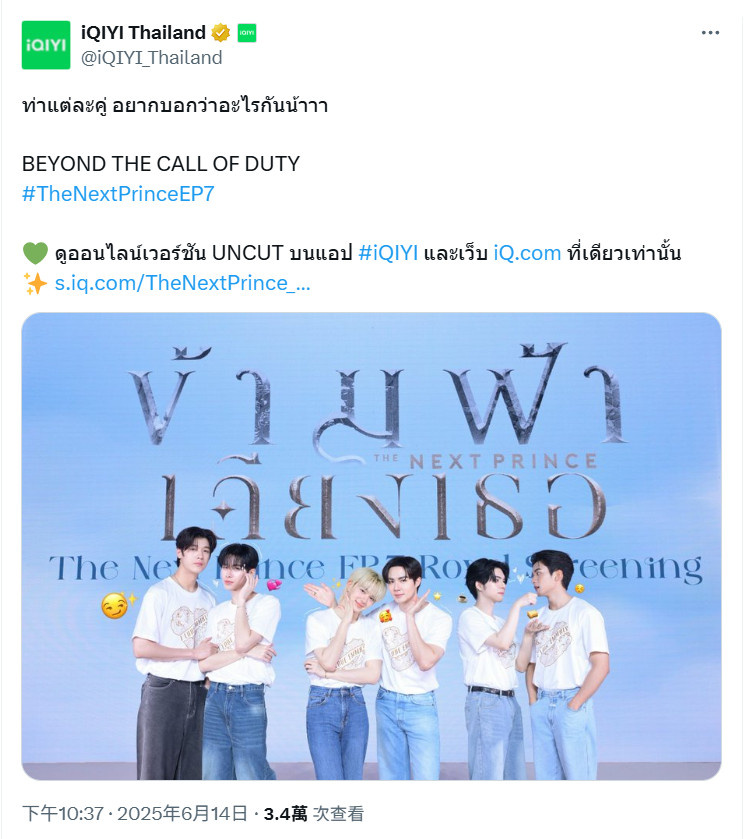The width and height of the screenshot is (744, 839).
Task: Click the 3.4萬 view count
Action: click(285, 814)
